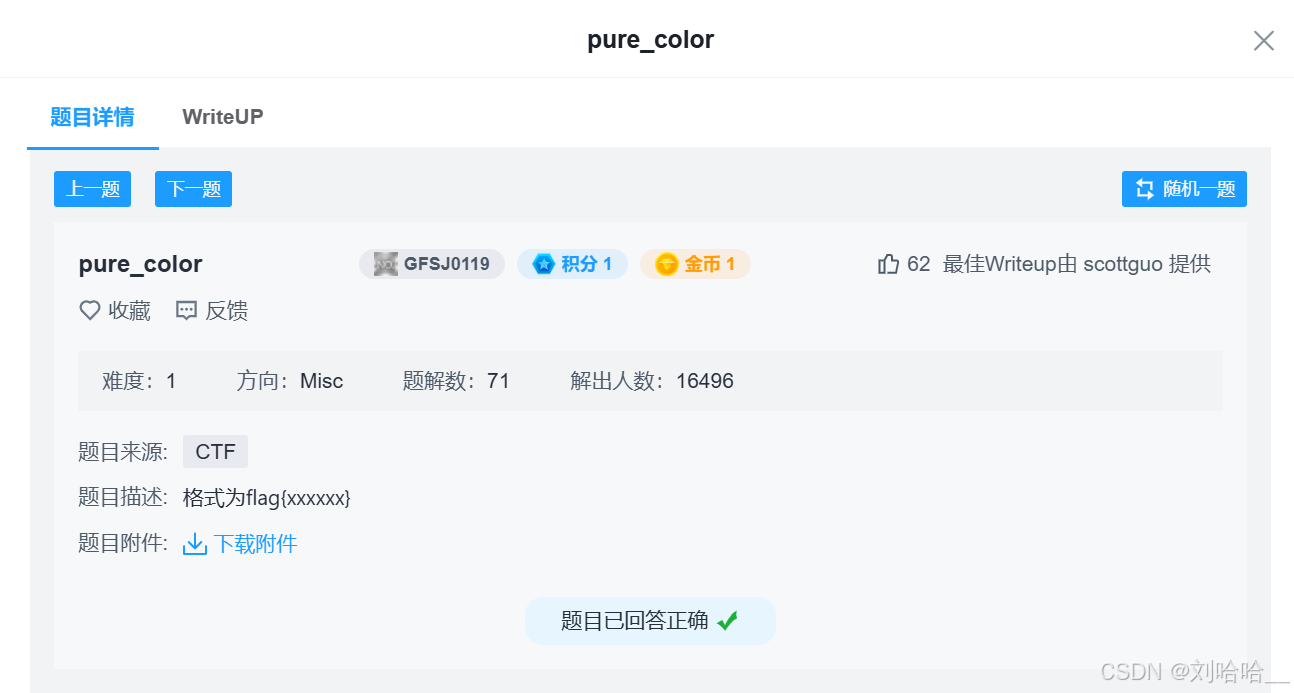Click the 上一题 button
Image resolution: width=1294 pixels, height=693 pixels.
[x=92, y=189]
